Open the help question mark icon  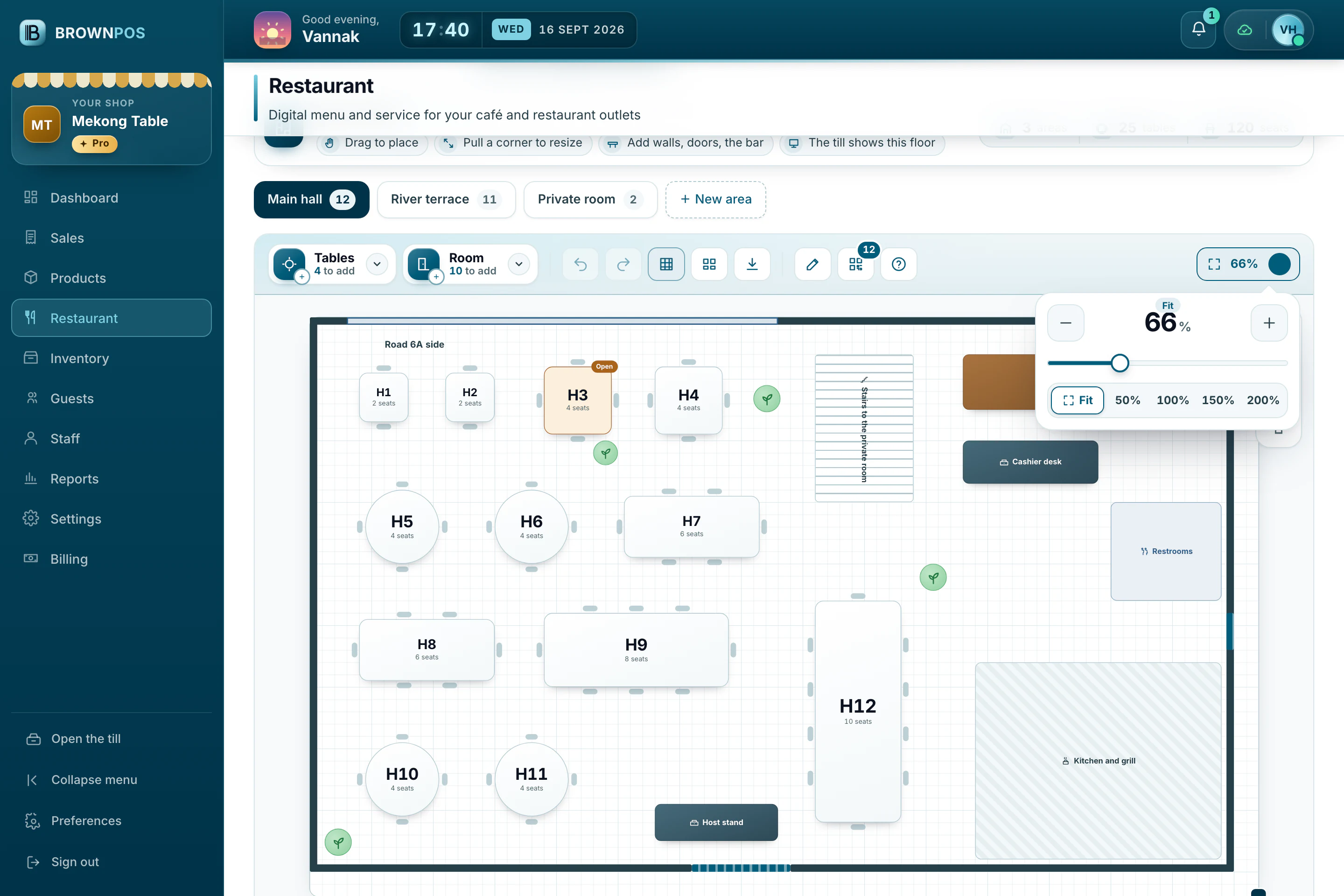tap(899, 264)
